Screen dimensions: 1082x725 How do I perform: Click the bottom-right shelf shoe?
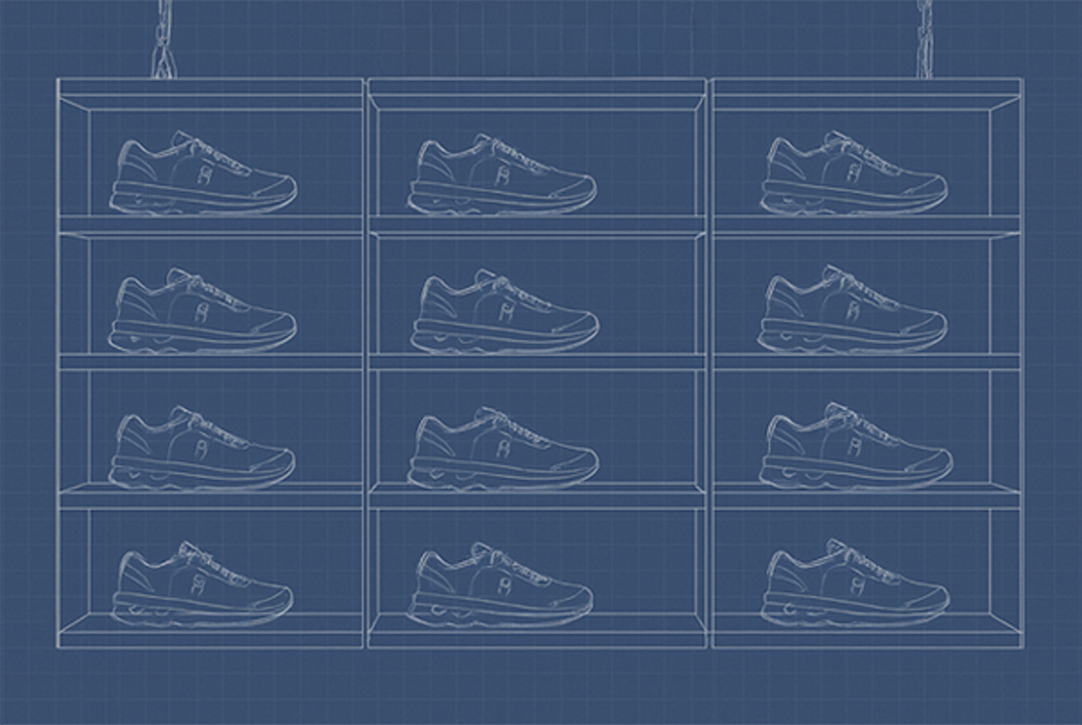click(x=855, y=583)
